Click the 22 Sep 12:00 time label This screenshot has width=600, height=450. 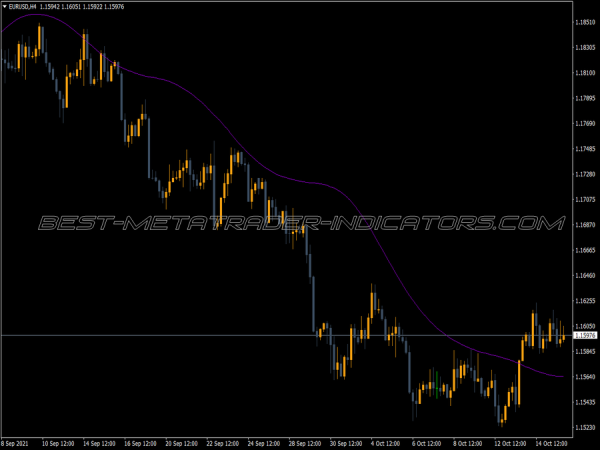(222, 443)
